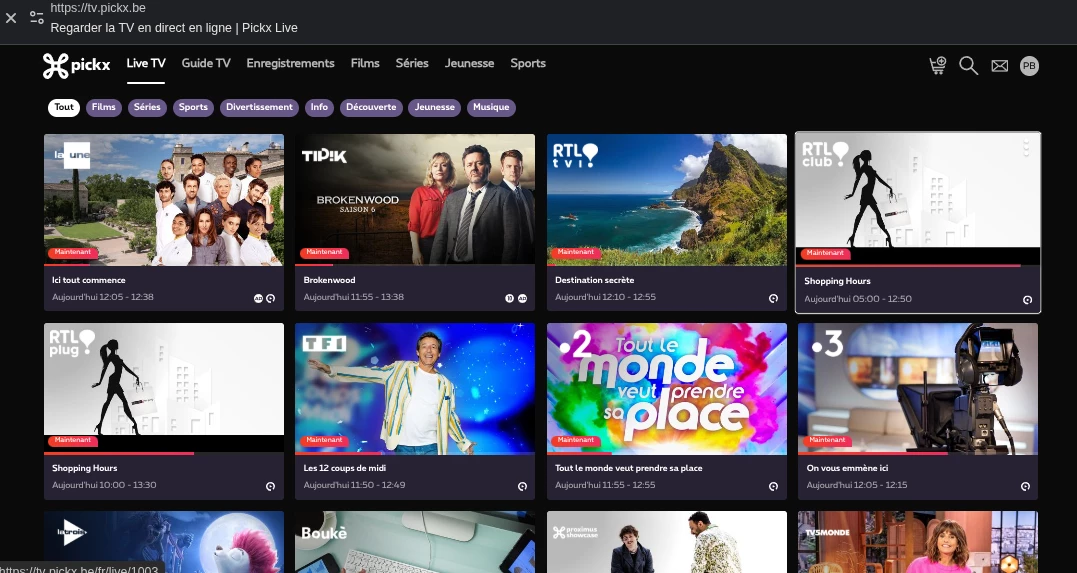Open the Films navigation tab
Screen dimensions: 1077x573
(x=365, y=63)
